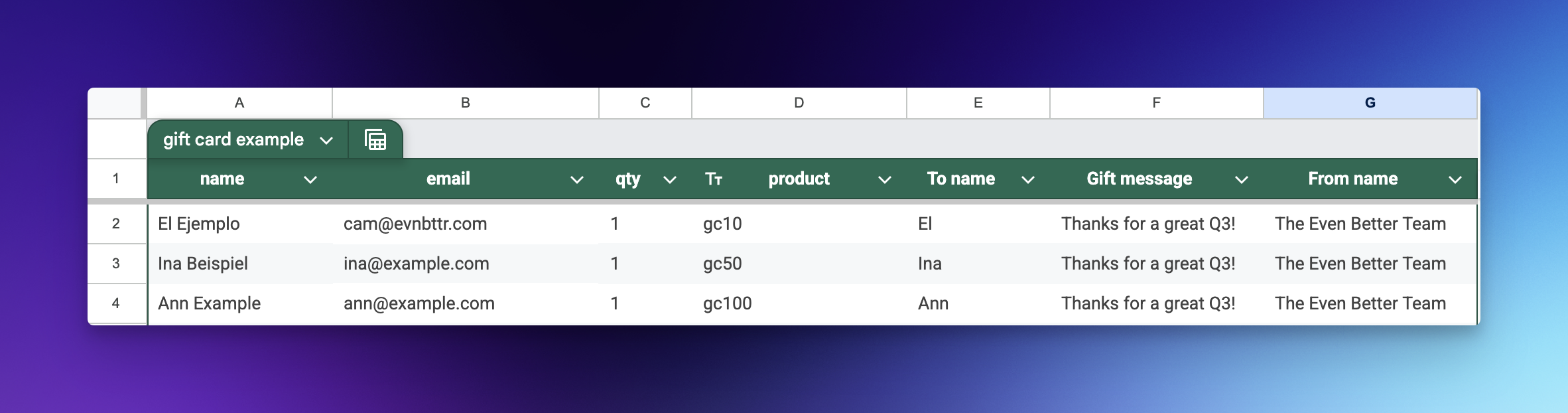
Task: Open the email column dropdown arrow
Action: (576, 179)
